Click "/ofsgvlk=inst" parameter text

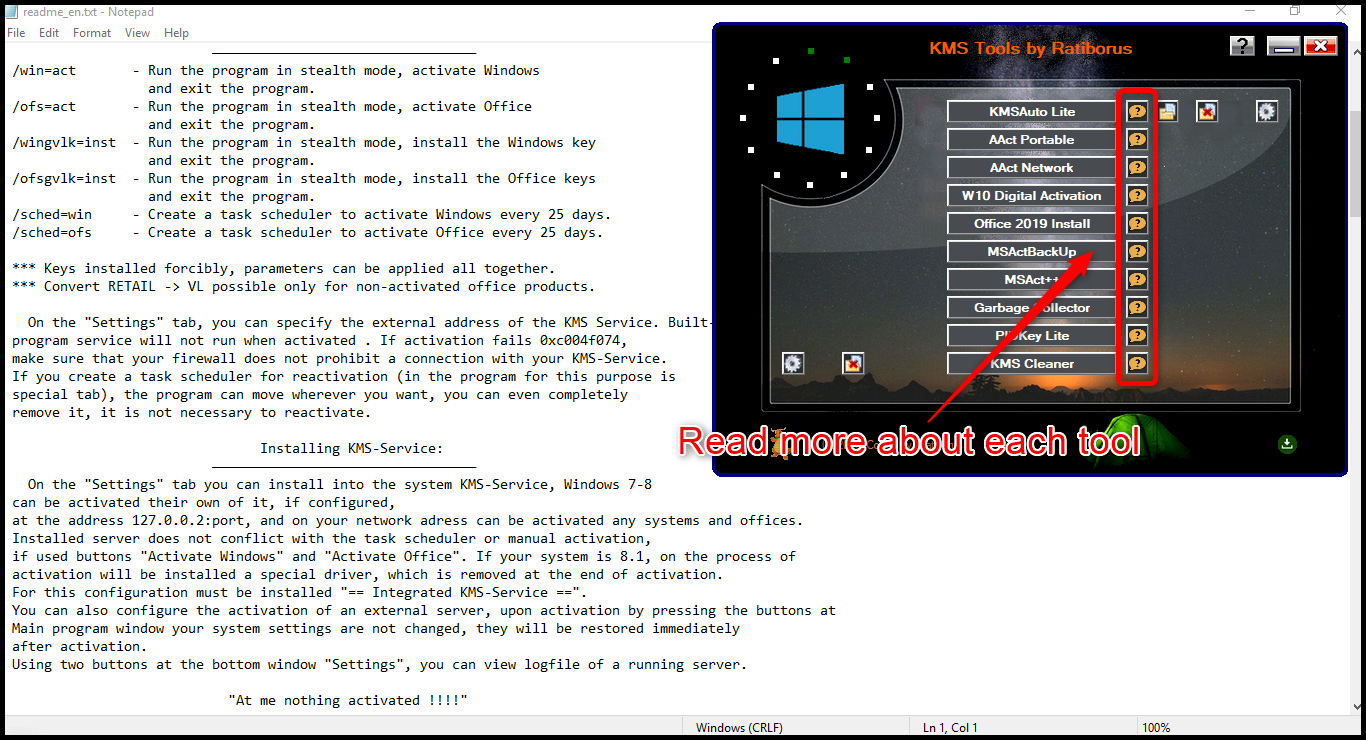64,179
